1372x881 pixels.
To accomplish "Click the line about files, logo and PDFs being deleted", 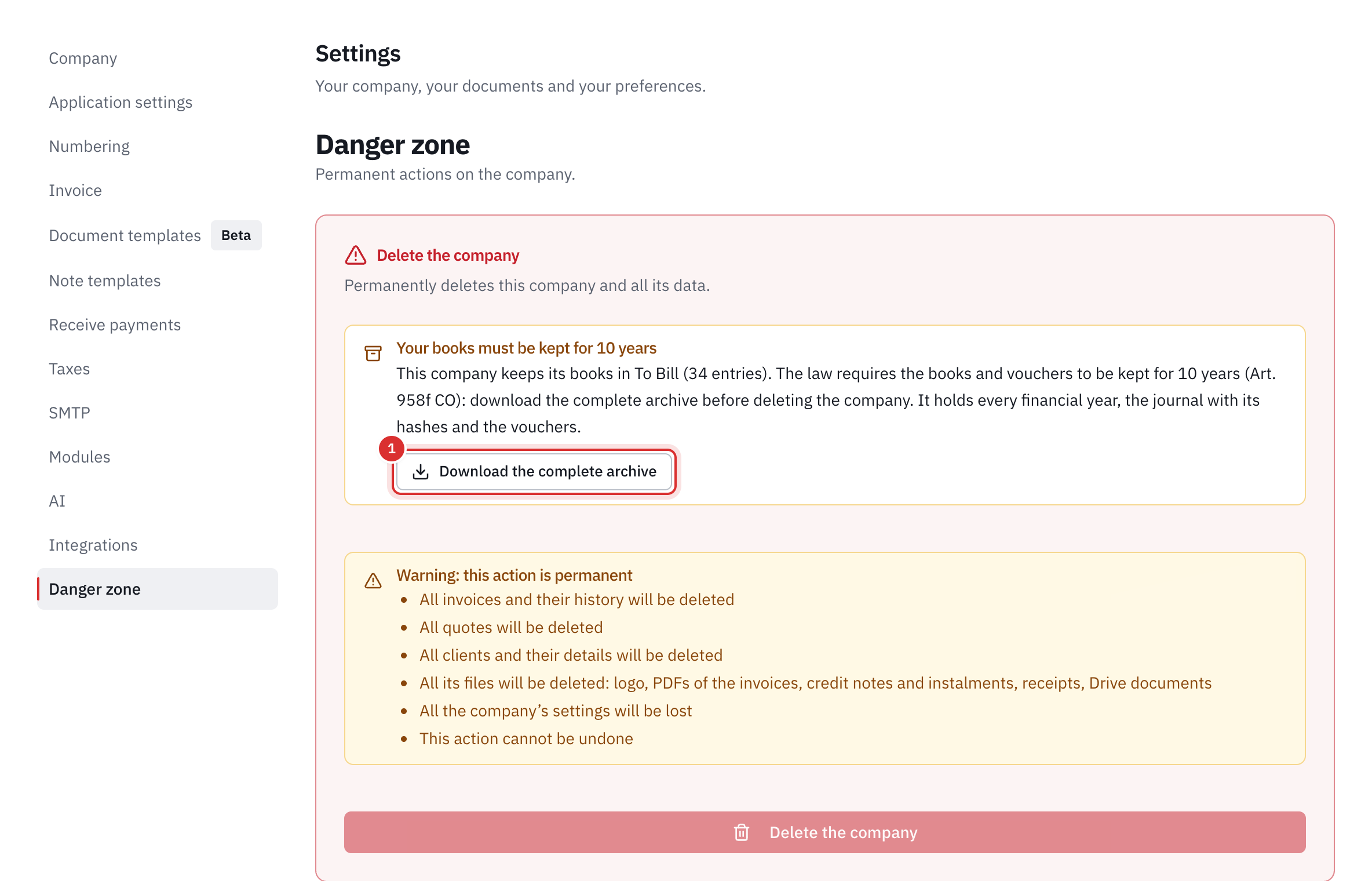I will click(x=815, y=683).
